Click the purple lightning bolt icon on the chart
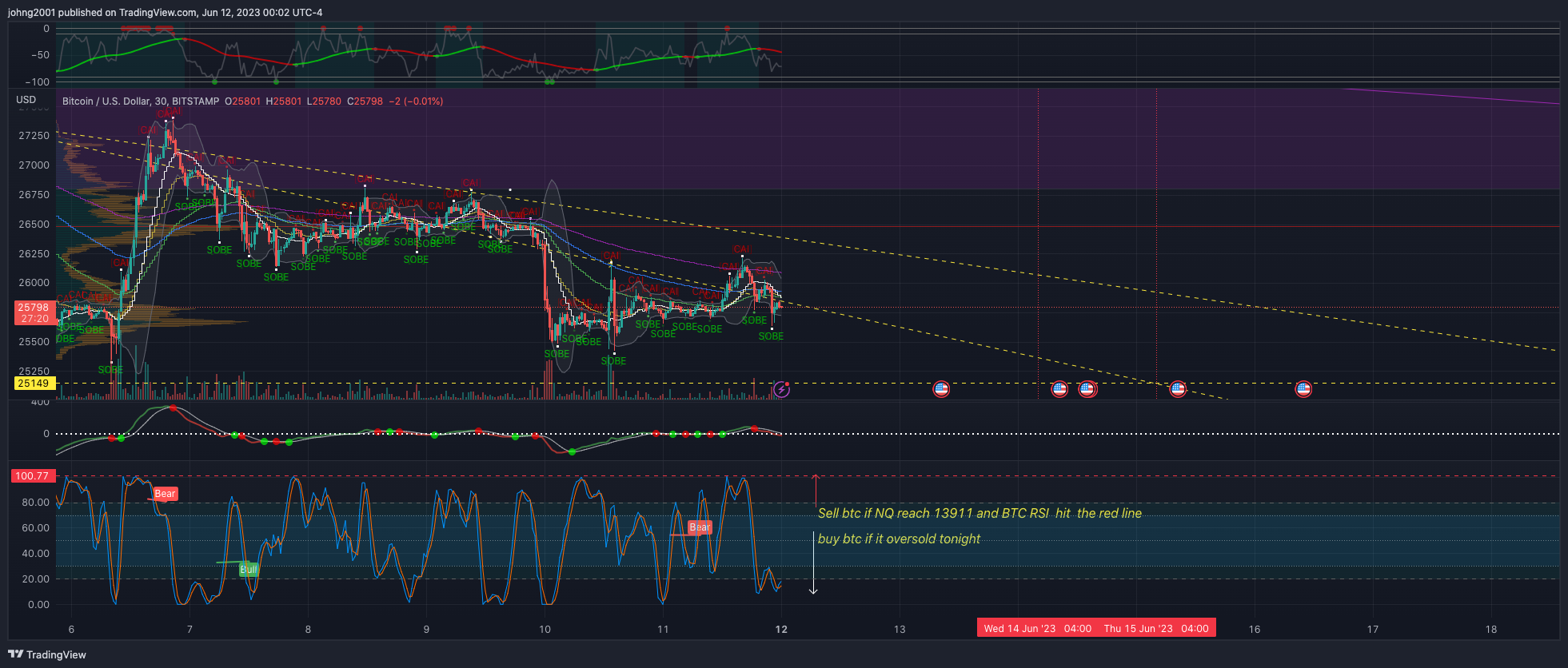Viewport: 1568px width, 668px height. [x=781, y=390]
